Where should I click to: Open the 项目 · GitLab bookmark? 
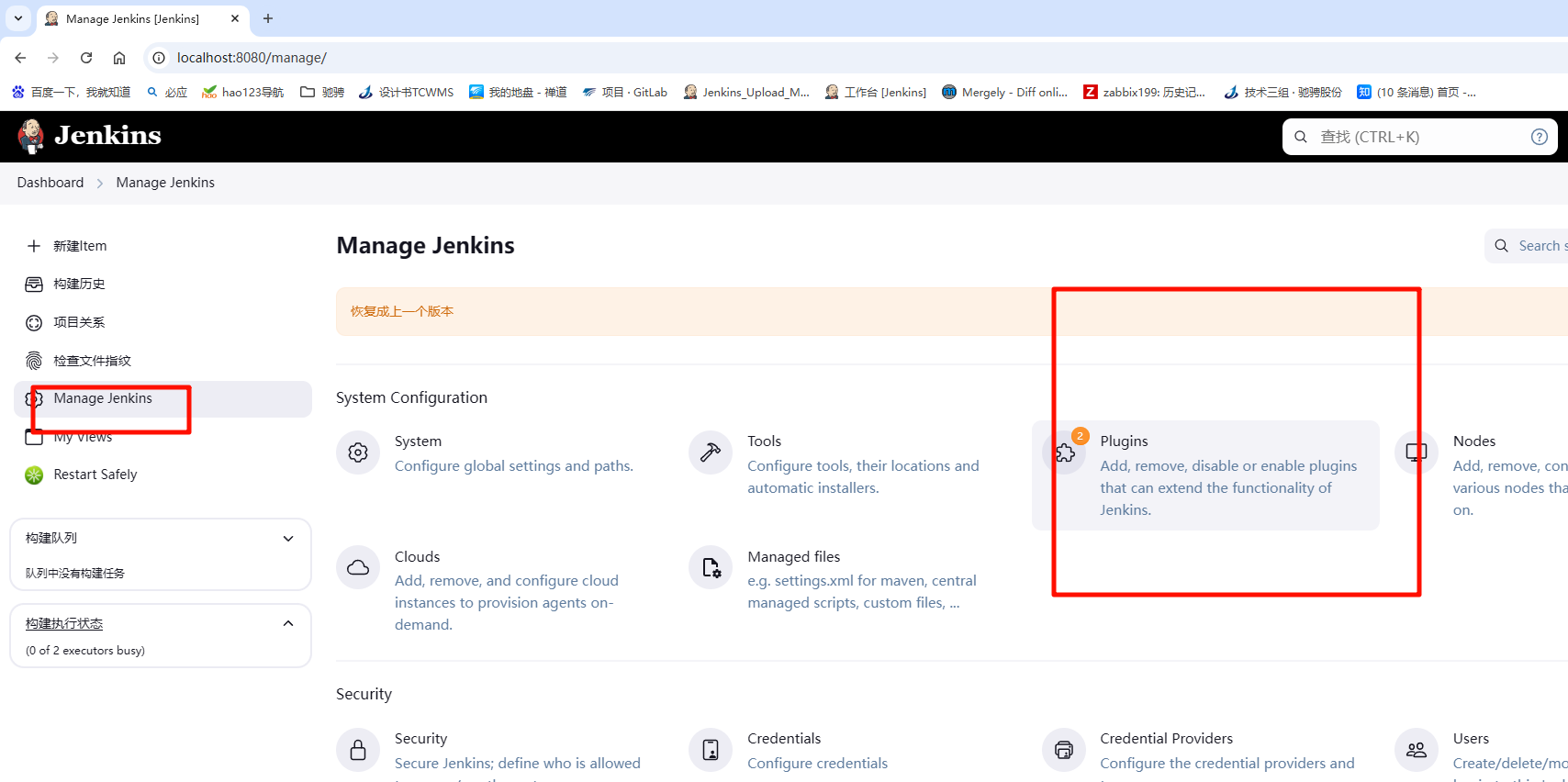[624, 92]
